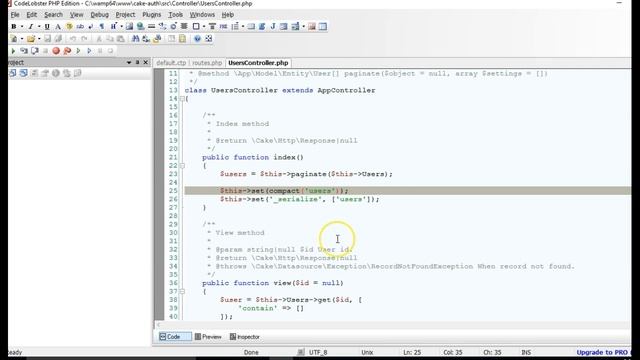Toggle Bold formatting in HTML toolbar
Screen dimensions: 640x360
[13, 27]
